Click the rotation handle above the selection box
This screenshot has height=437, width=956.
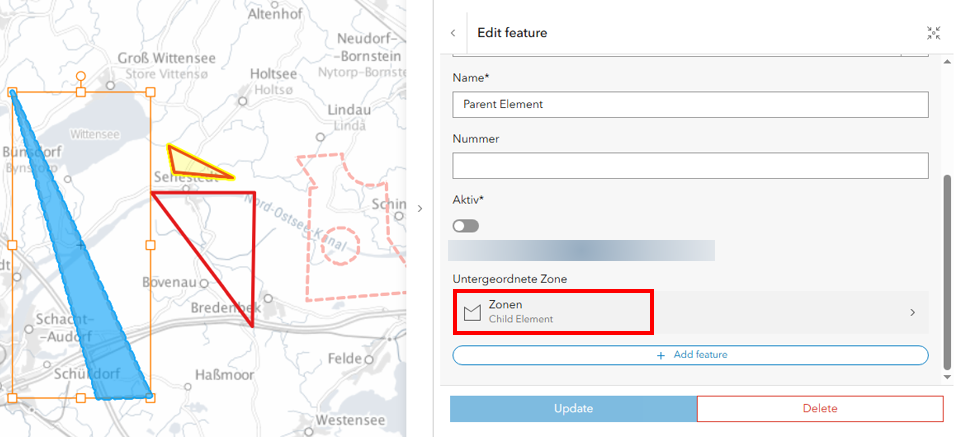click(x=80, y=77)
